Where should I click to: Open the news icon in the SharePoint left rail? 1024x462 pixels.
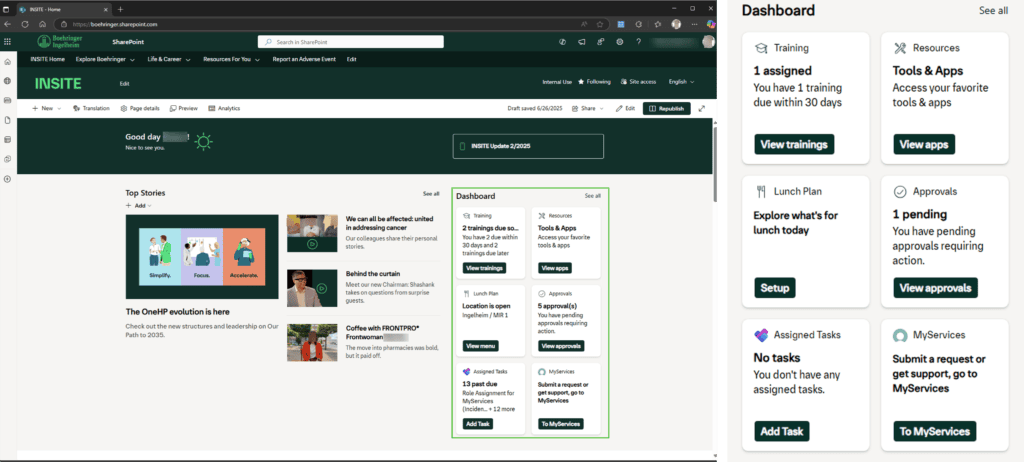point(7,101)
